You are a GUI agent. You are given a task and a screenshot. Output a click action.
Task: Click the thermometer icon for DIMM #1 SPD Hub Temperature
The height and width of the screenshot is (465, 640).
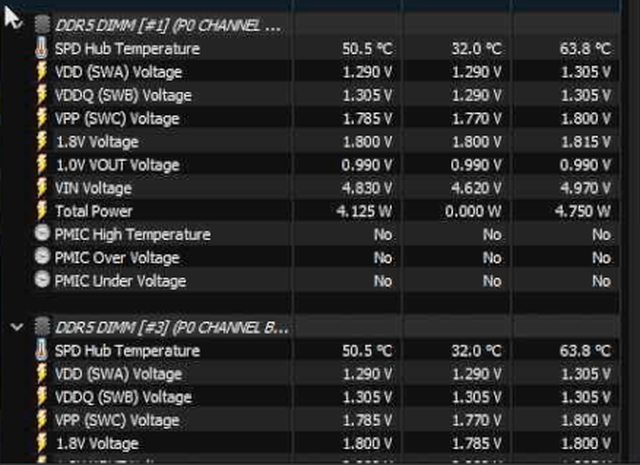tap(42, 48)
